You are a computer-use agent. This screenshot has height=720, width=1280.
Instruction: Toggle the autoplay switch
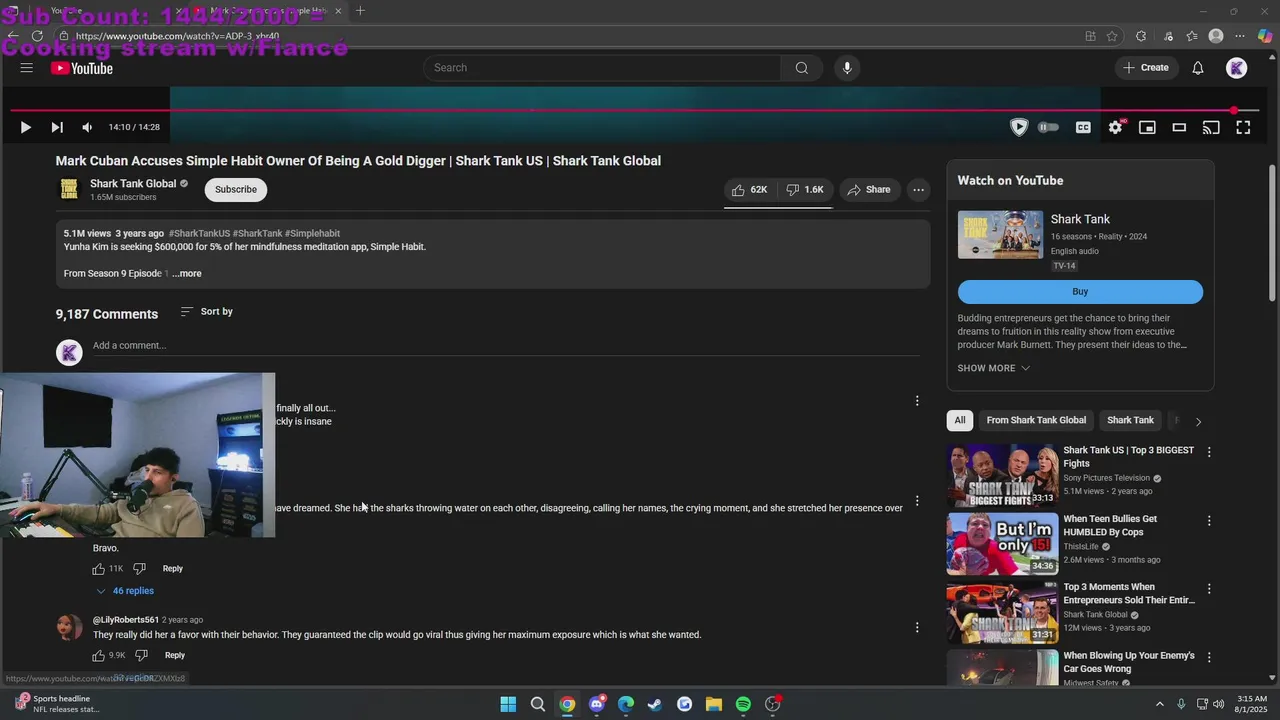pyautogui.click(x=1048, y=127)
